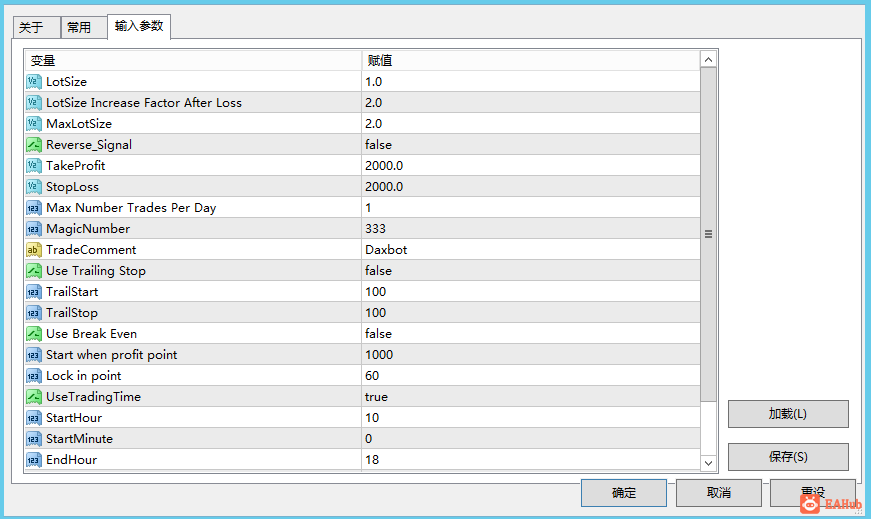Viewport: 871px width, 519px height.
Task: Click the StopLoss row icon
Action: 34,187
